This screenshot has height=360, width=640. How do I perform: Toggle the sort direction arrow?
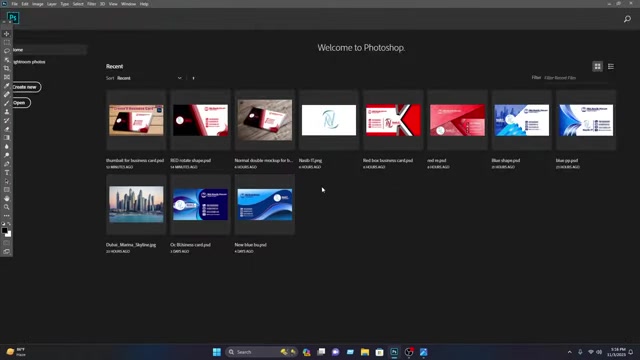click(193, 78)
